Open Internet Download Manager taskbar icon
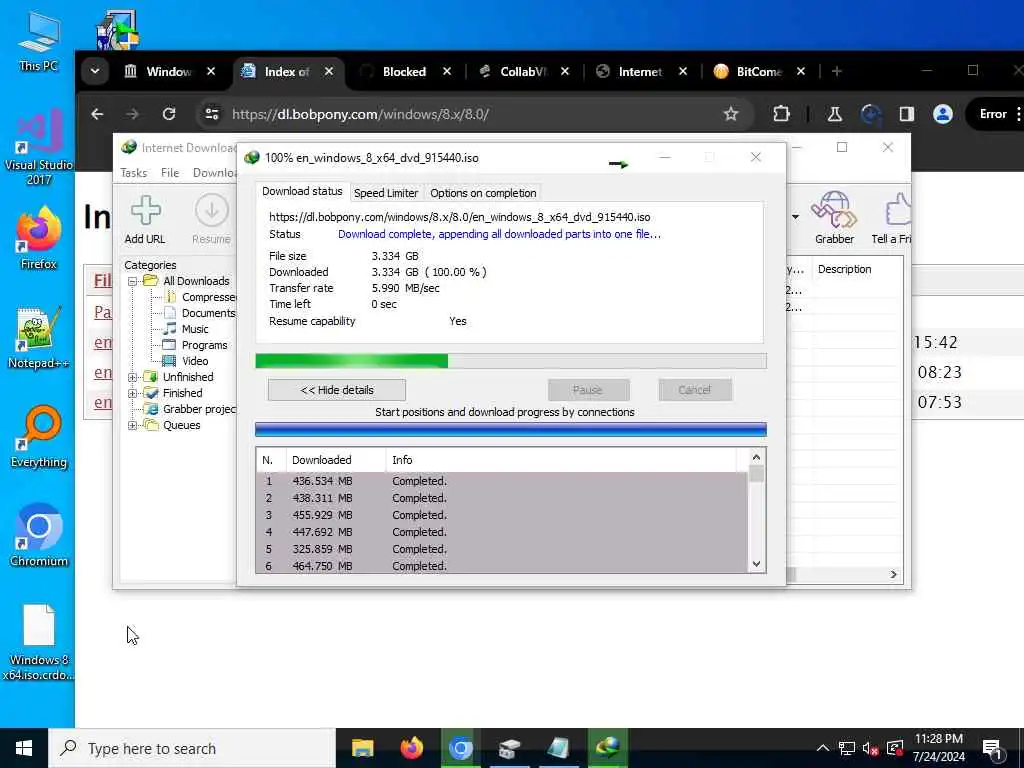The width and height of the screenshot is (1024, 768). tap(607, 748)
